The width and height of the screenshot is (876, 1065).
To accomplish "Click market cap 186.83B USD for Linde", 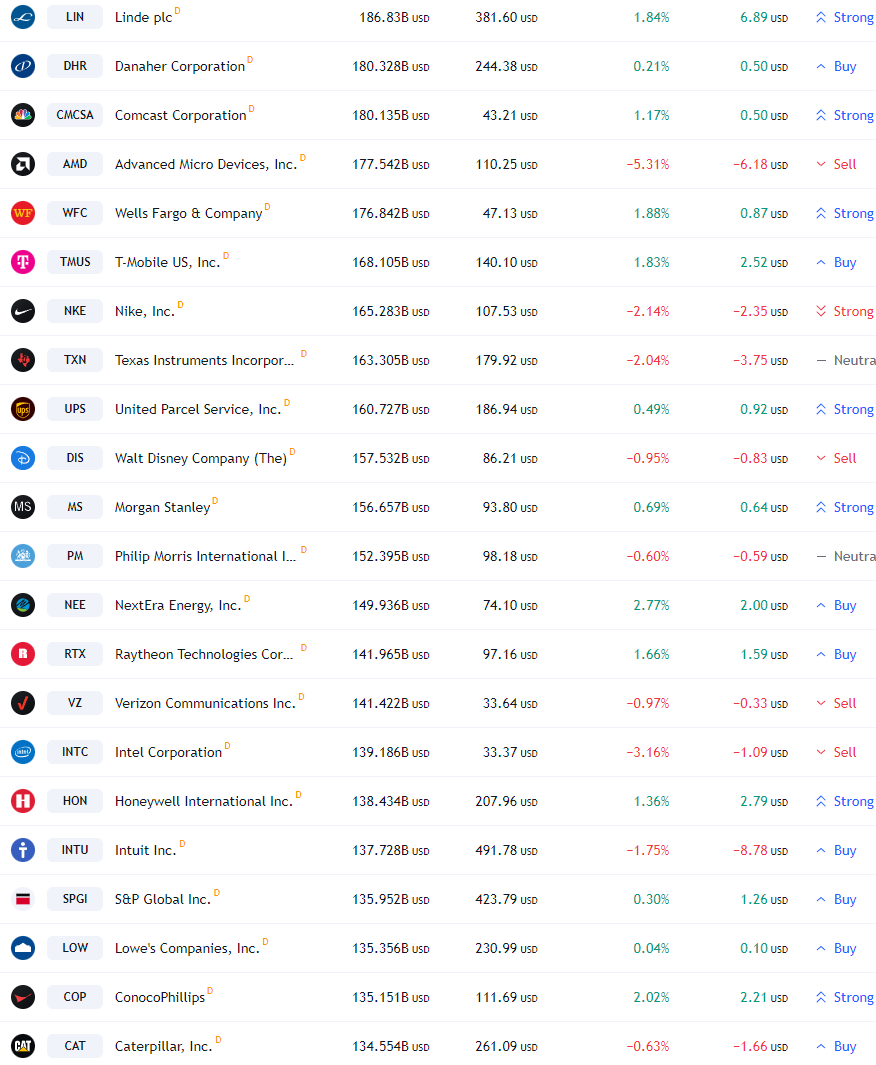I will (394, 18).
